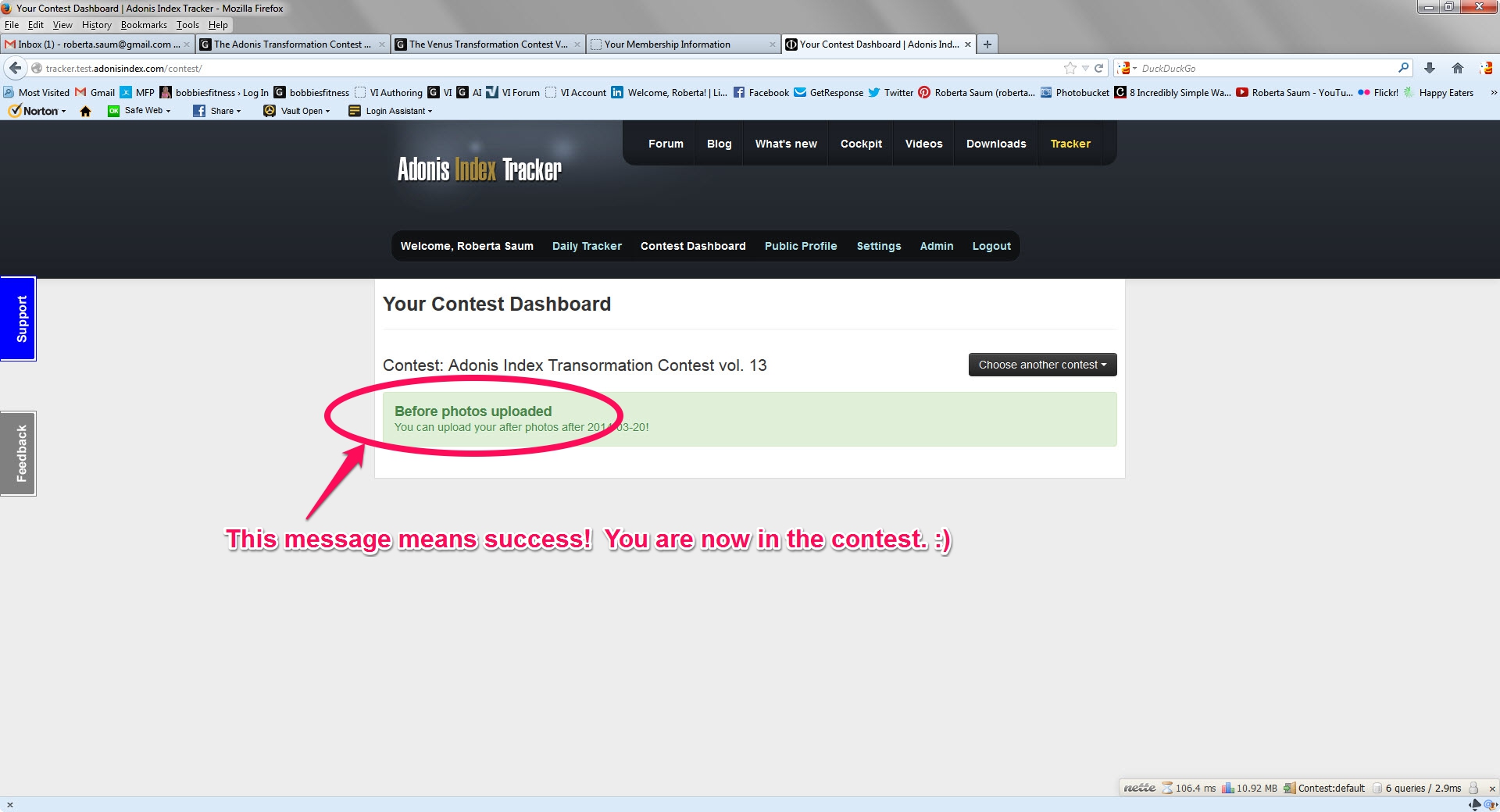Open the Photobucket bookmark

(1075, 92)
